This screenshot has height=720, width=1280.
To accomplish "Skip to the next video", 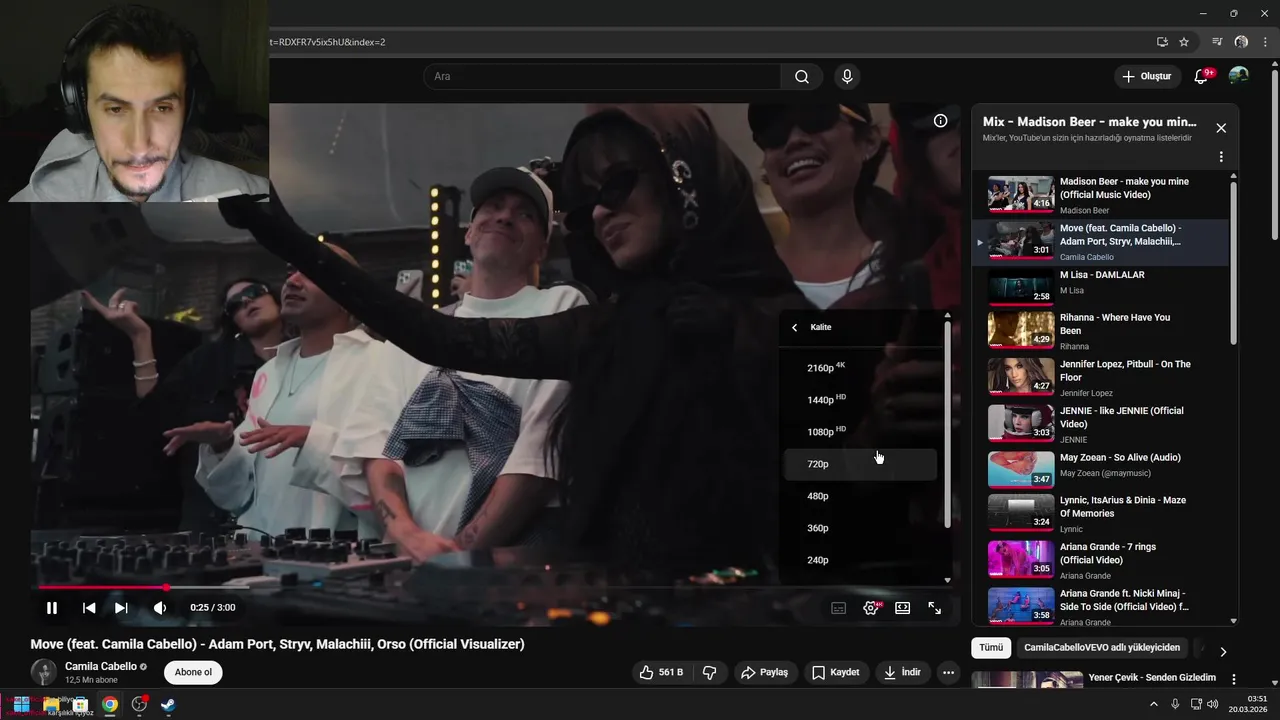I will (121, 607).
